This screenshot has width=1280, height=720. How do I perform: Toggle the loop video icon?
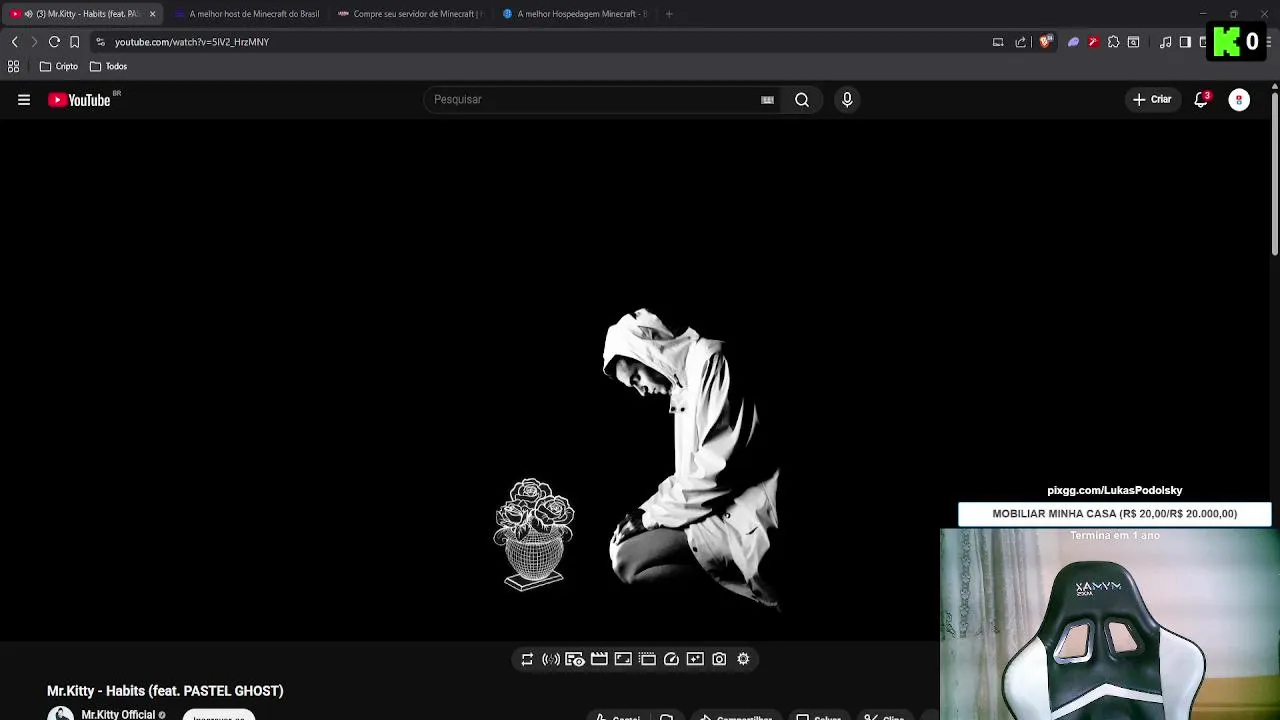(527, 659)
